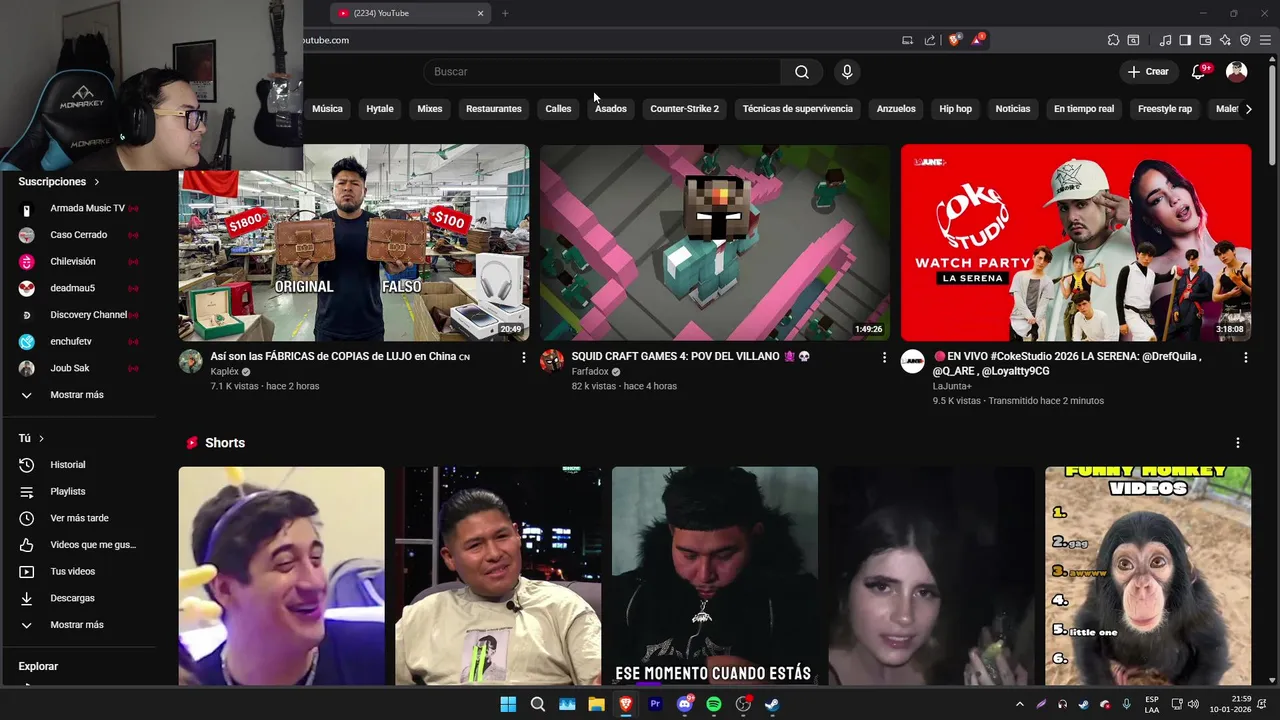Screen dimensions: 1280x720
Task: Open Caso Cerrado channel subscription
Action: point(80,235)
